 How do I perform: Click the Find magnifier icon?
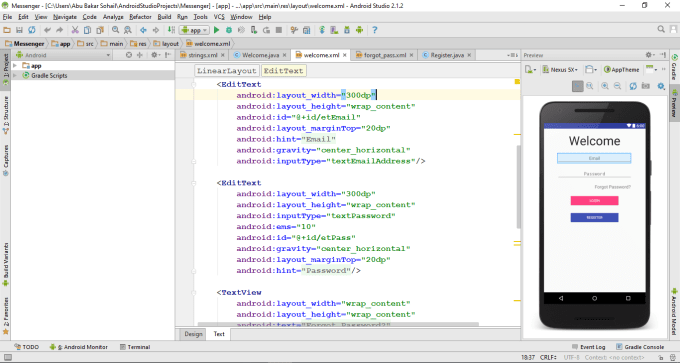115,30
